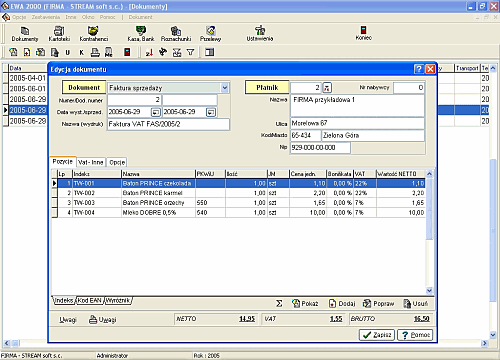
Task: Click the K toolbar button
Action: point(81,52)
